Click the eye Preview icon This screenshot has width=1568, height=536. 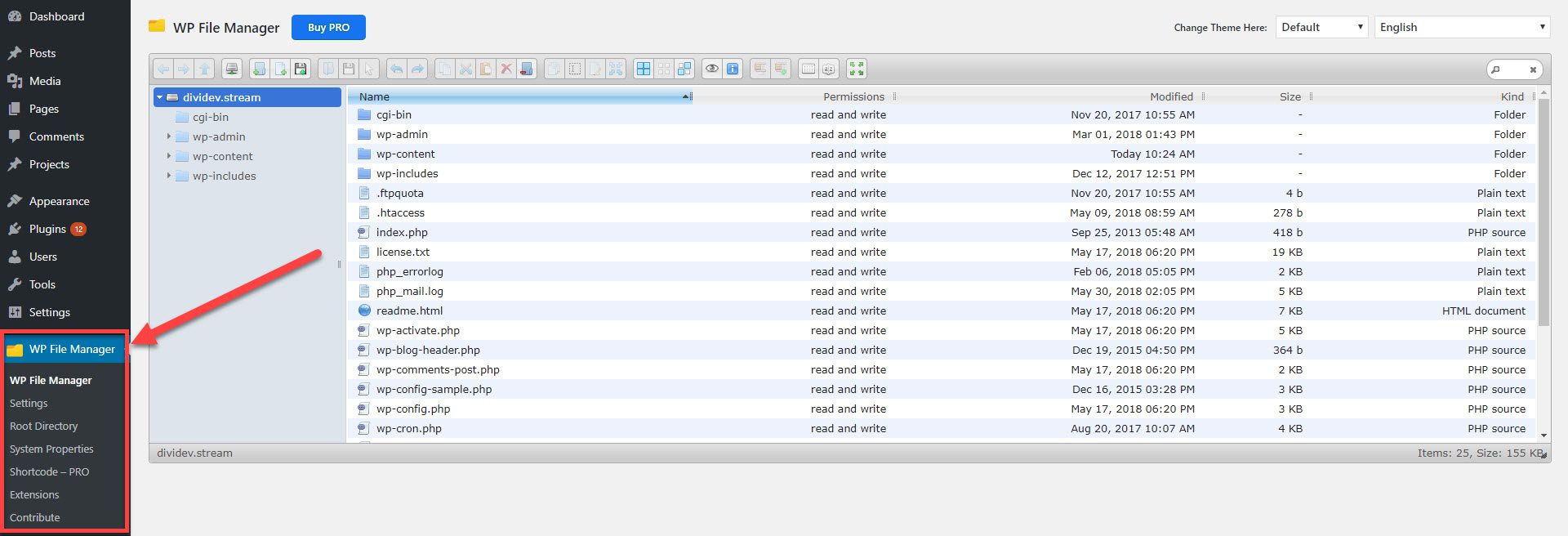712,69
